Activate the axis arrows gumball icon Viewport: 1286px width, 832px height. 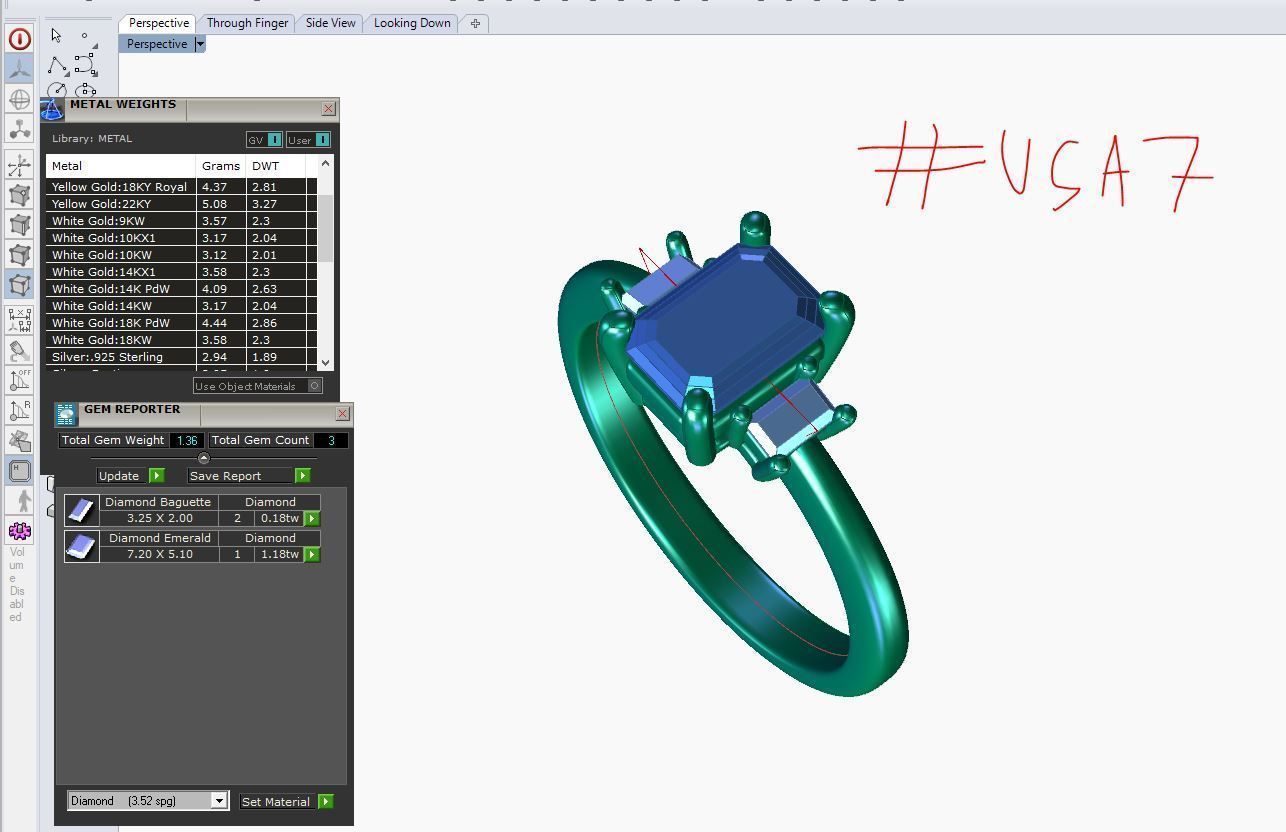(19, 166)
